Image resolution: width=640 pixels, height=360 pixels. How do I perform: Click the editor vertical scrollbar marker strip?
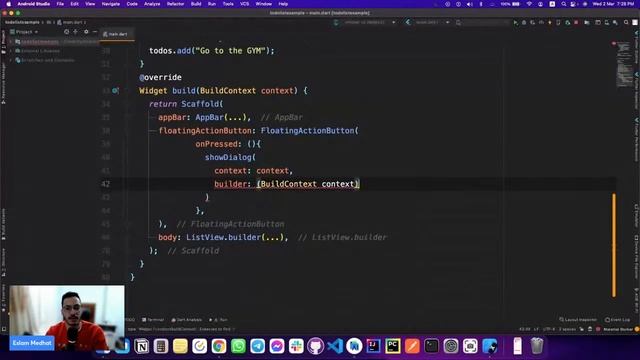click(x=613, y=245)
